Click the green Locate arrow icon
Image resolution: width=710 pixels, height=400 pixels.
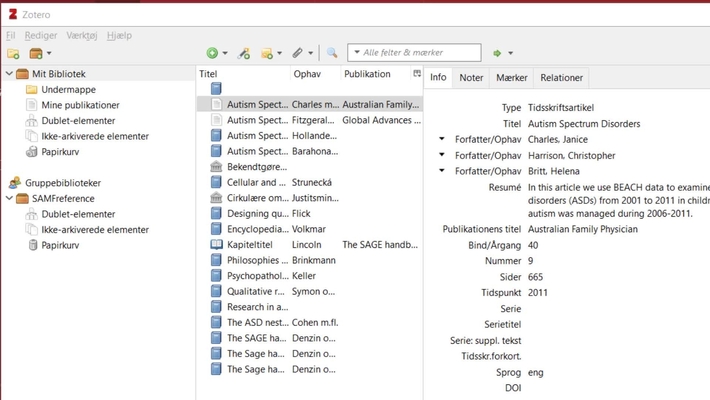[x=497, y=53]
